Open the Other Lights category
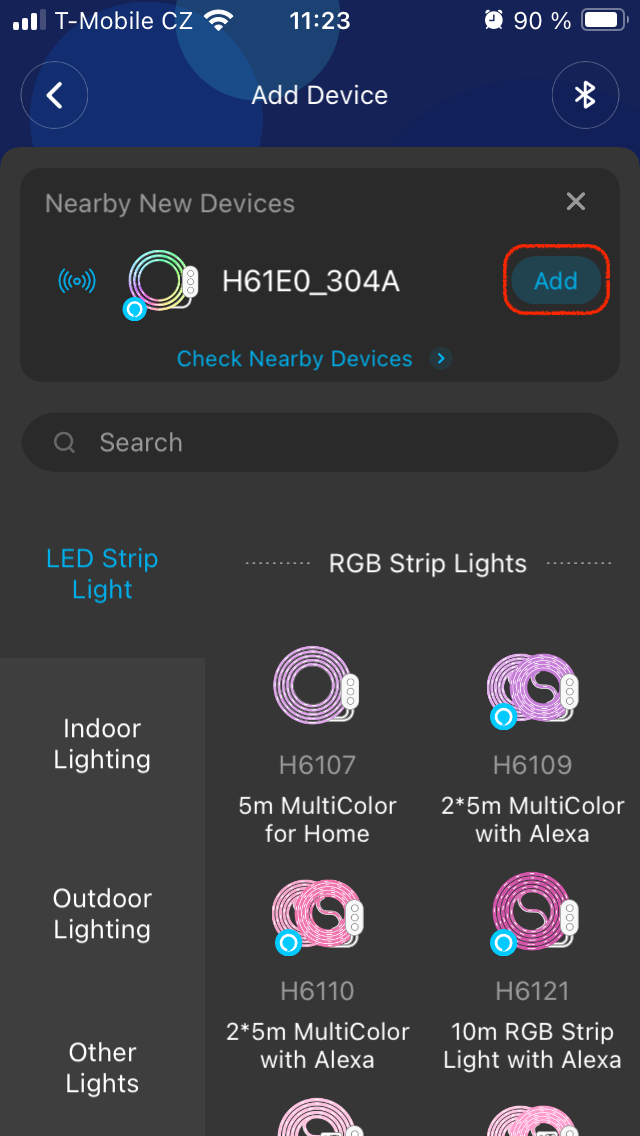 (102, 1068)
